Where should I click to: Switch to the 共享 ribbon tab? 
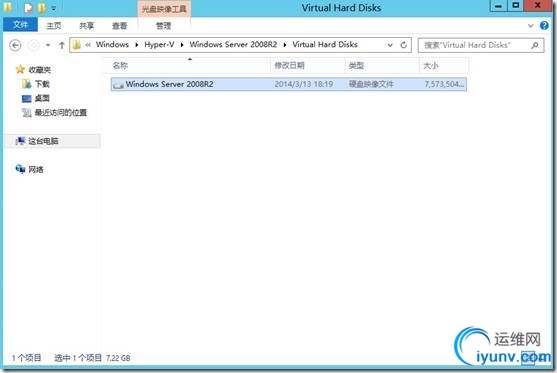(x=86, y=26)
